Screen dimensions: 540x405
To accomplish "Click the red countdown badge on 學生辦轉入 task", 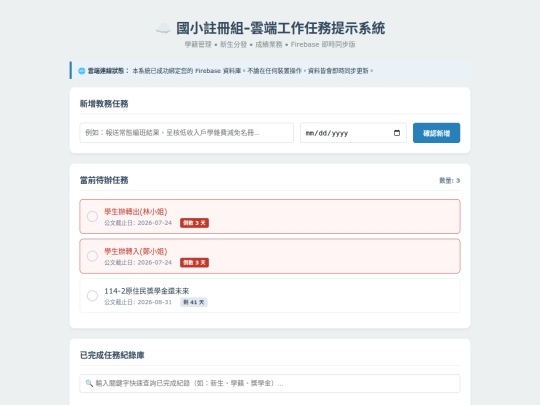I will click(x=194, y=262).
